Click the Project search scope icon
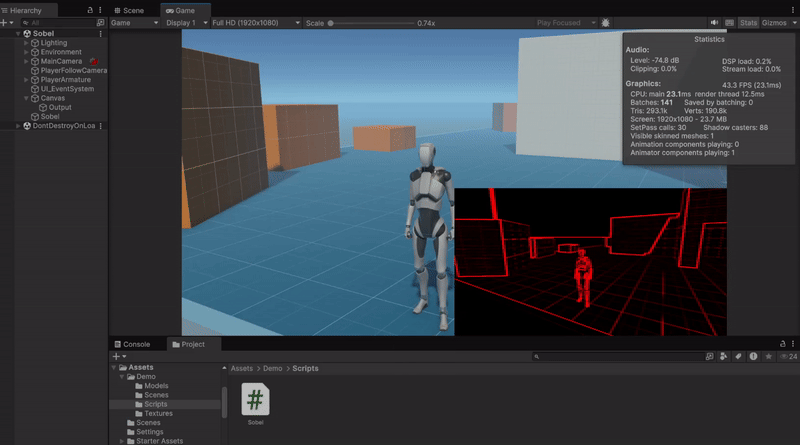Screen dimensions: 800x445 click(x=709, y=357)
